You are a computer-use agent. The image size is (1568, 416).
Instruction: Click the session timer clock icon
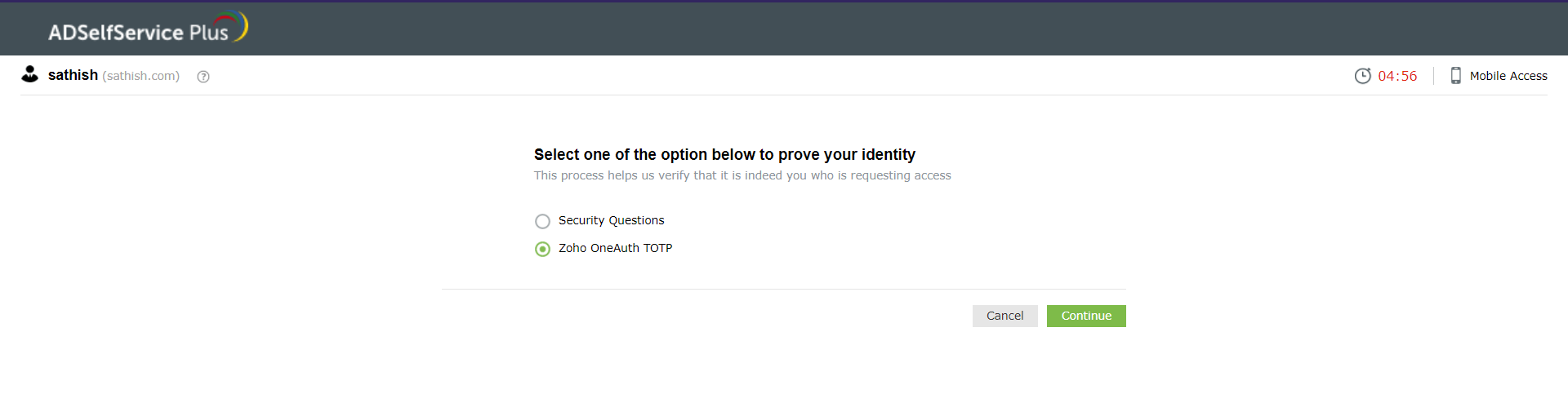coord(1362,76)
